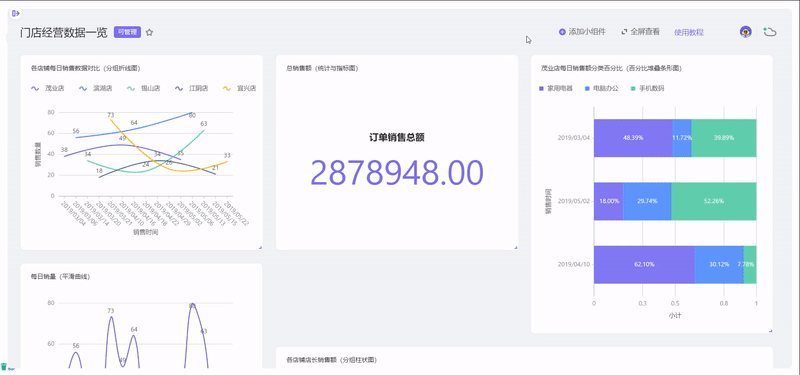Click the 39.89% green bar segment
The width and height of the screenshot is (800, 375).
[723, 138]
